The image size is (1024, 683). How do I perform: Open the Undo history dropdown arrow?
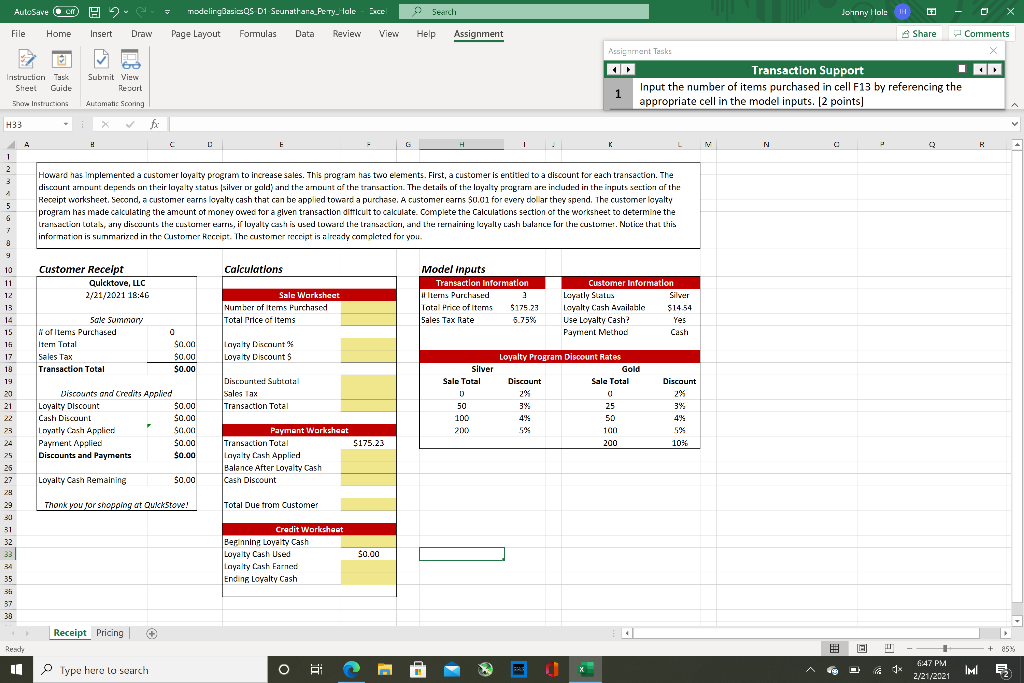125,12
